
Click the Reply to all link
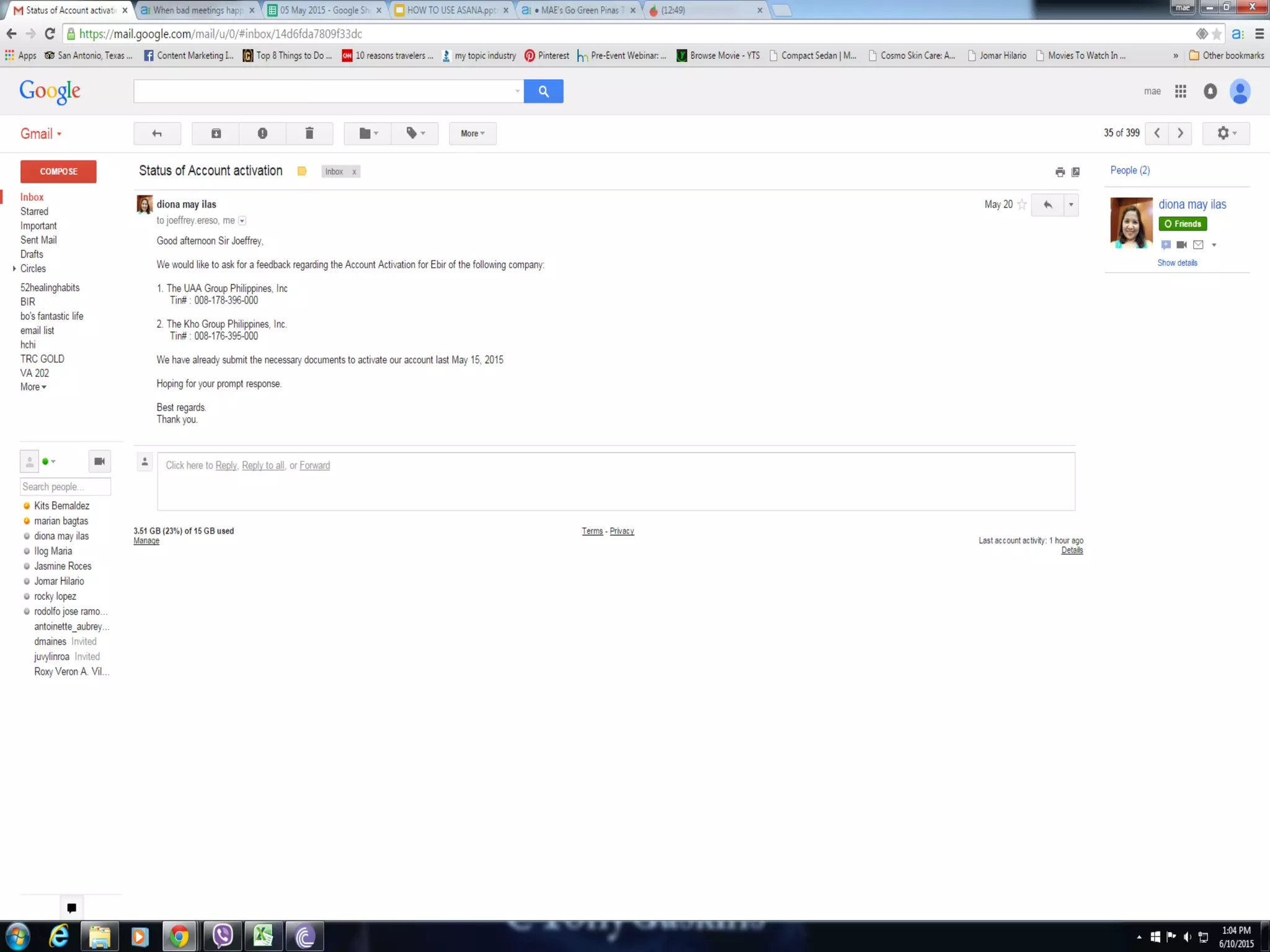click(x=263, y=465)
